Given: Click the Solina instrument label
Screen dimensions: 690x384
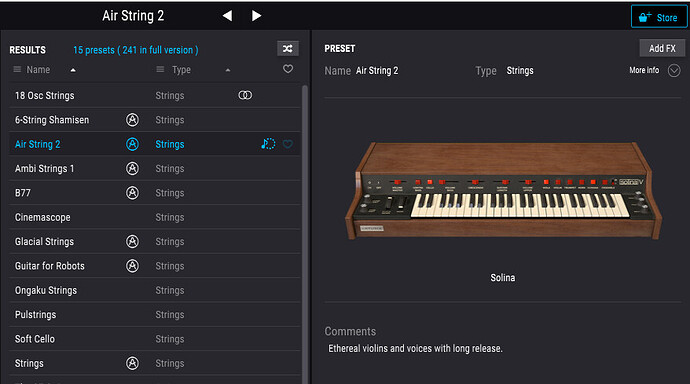Looking at the screenshot, I should pyautogui.click(x=503, y=278).
